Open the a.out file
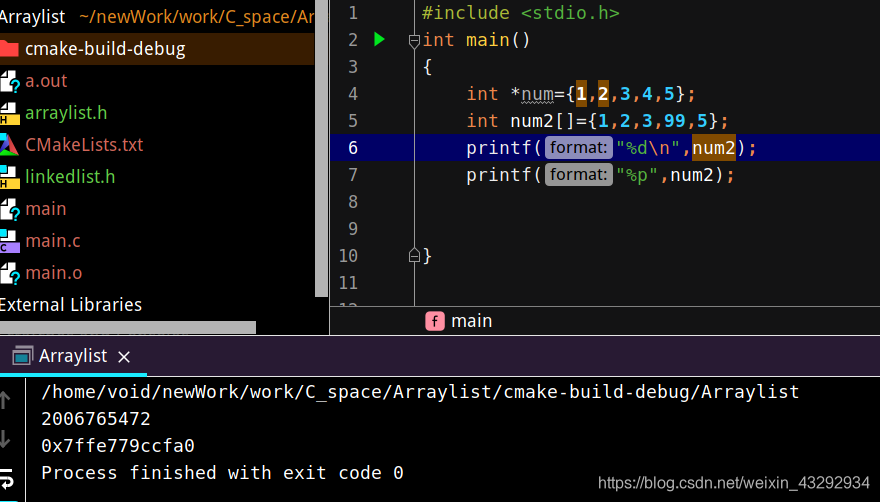880x502 pixels. 46,81
